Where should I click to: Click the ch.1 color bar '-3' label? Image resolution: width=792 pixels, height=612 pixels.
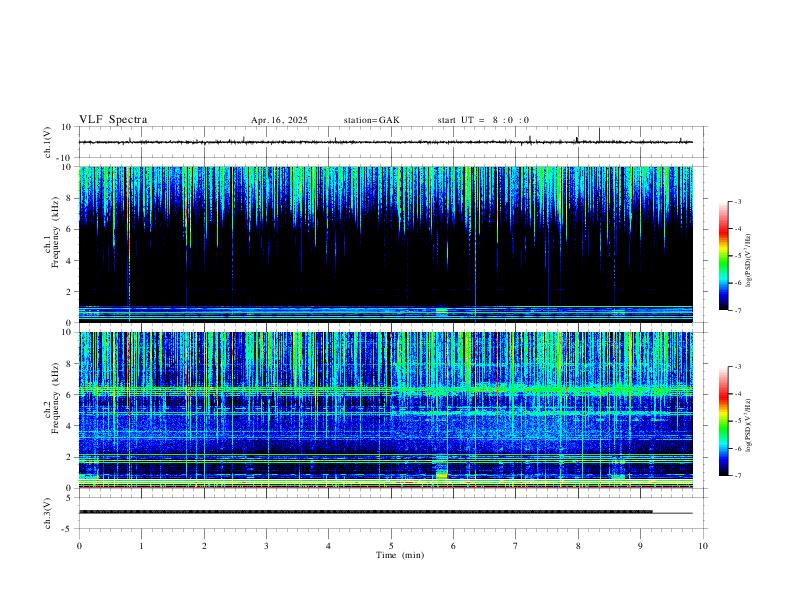tap(737, 201)
